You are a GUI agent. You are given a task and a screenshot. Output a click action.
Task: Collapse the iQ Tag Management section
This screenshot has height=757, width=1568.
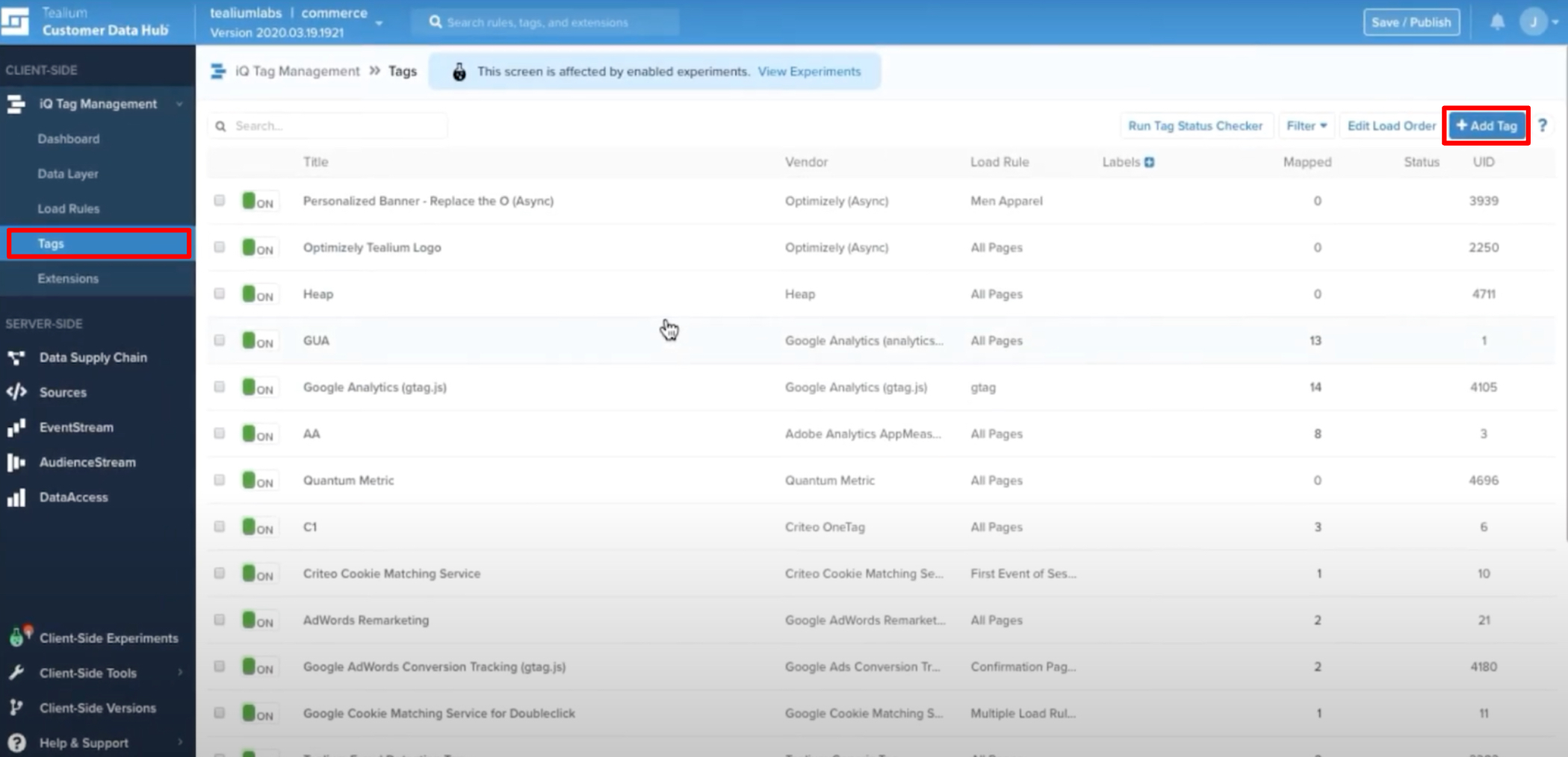click(179, 104)
